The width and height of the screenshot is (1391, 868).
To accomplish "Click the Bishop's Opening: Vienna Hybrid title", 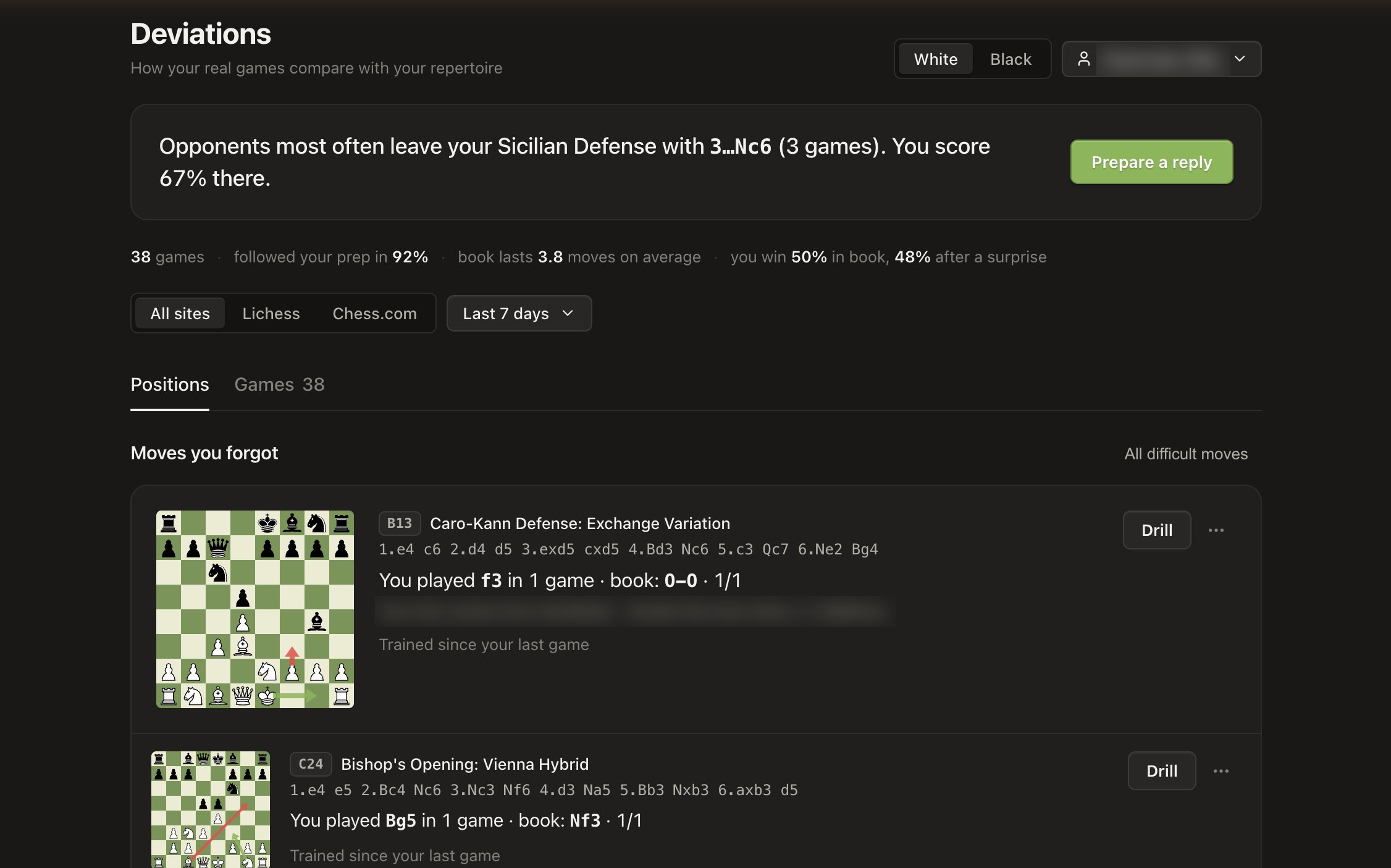I will pos(464,764).
